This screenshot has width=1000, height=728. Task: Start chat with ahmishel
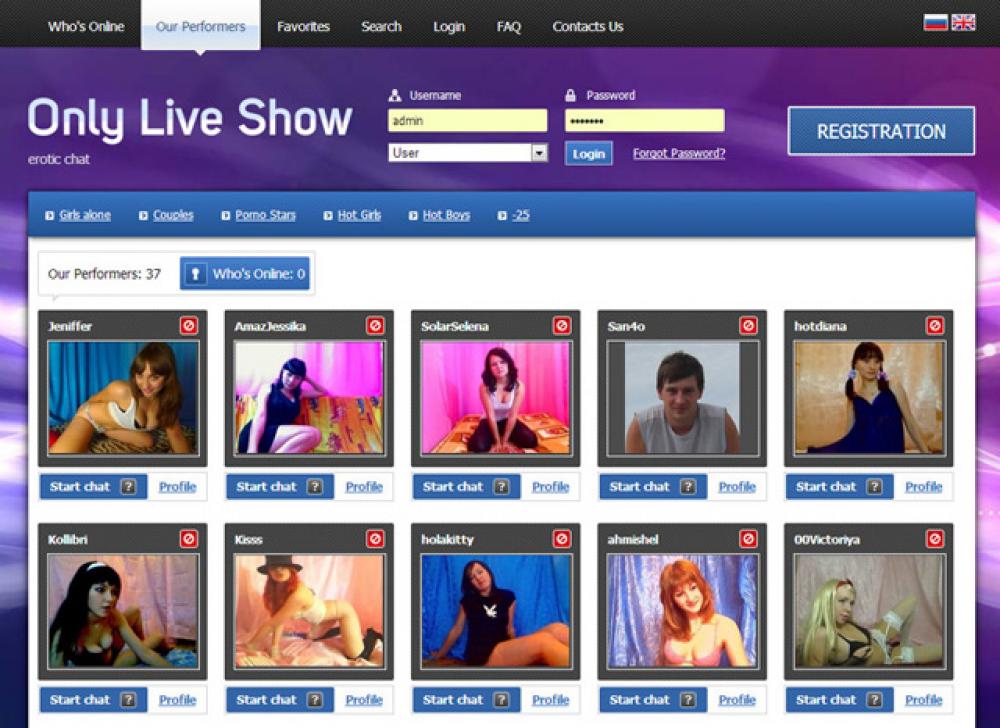640,700
